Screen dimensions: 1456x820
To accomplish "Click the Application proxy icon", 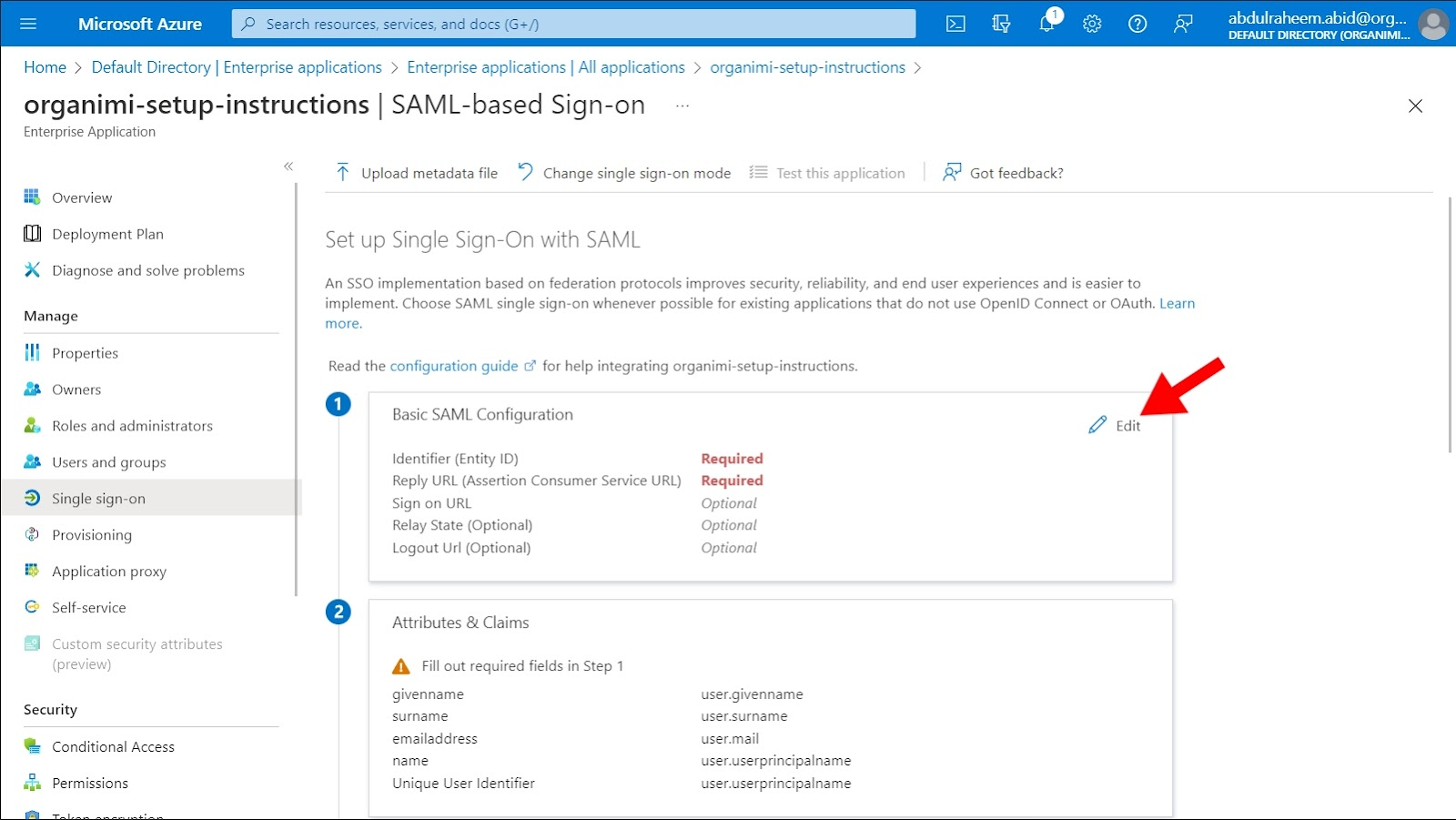I will point(32,571).
